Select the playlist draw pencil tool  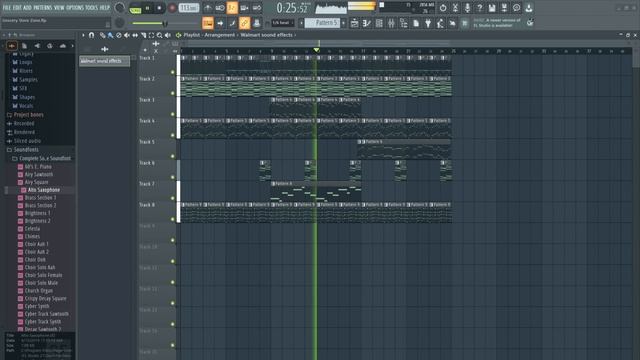pyautogui.click(x=102, y=36)
